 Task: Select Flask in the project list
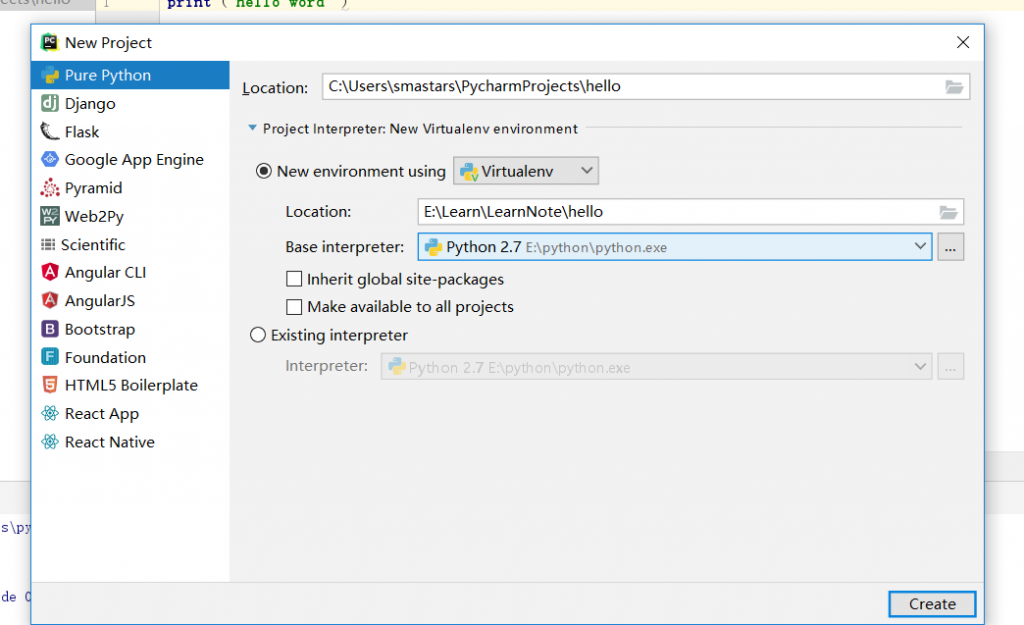tap(130, 132)
